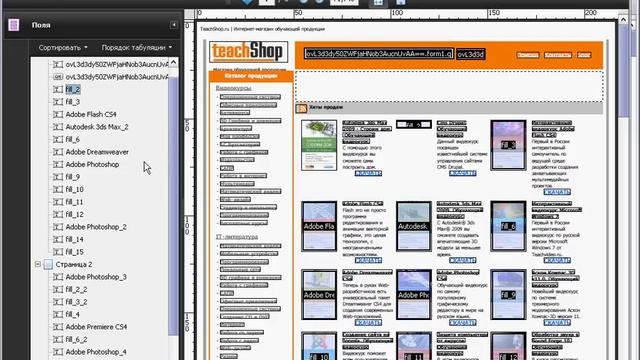Open the Сортировать dropdown
Screen dimensions: 640x360
click(63, 47)
